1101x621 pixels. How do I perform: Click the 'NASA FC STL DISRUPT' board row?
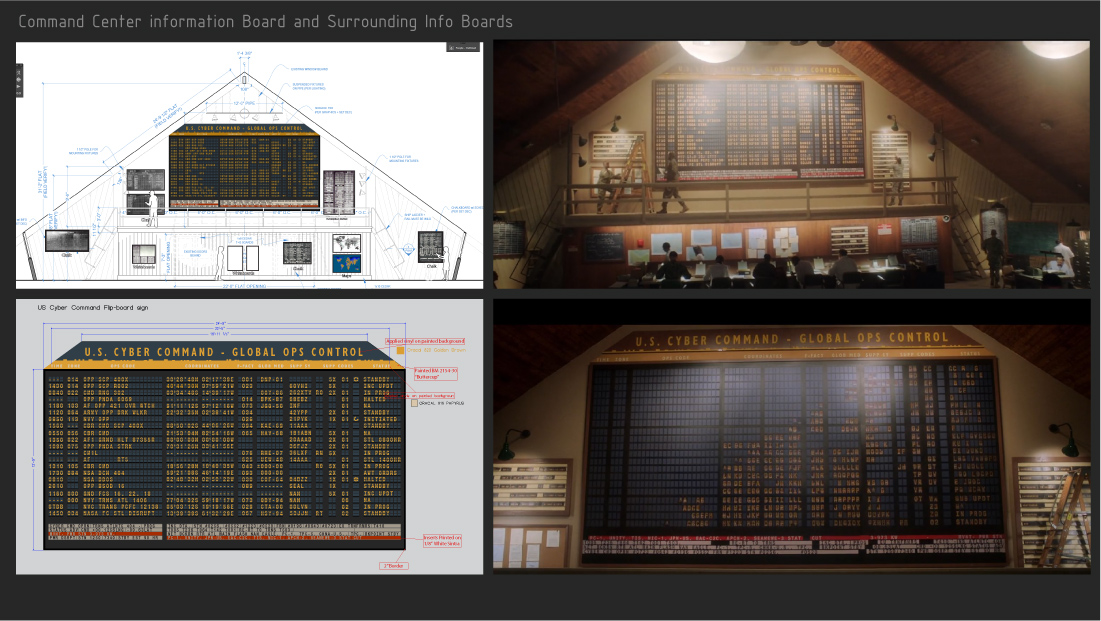pyautogui.click(x=225, y=514)
